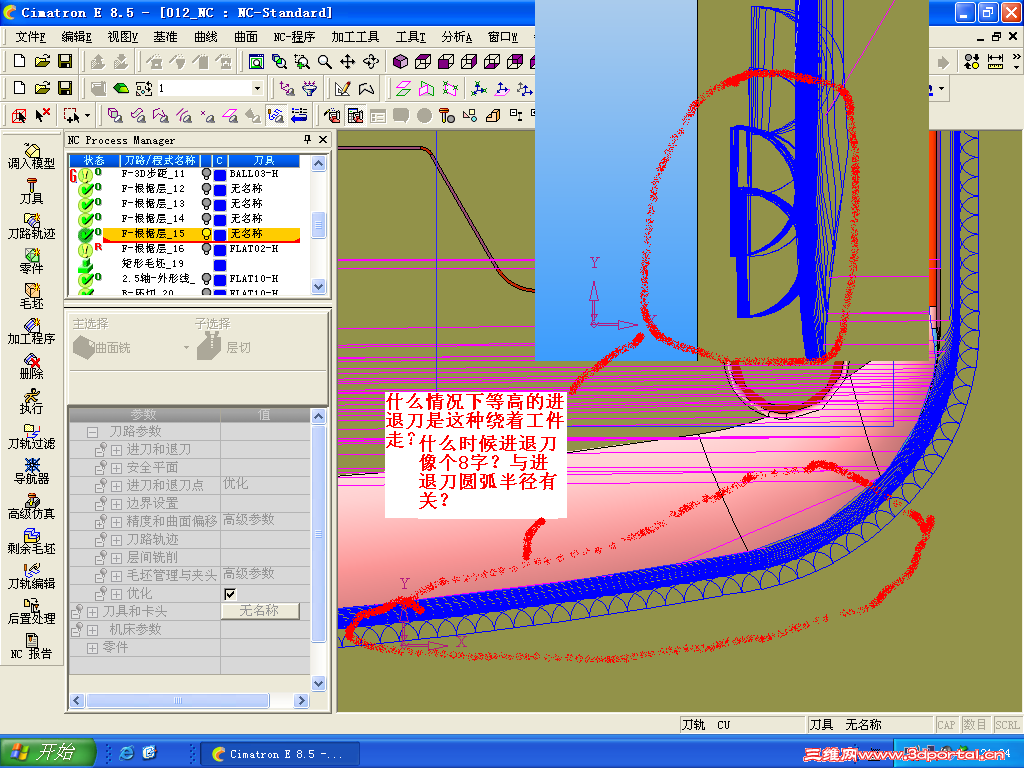
Task: Open the 编辑 menu
Action: coord(76,37)
